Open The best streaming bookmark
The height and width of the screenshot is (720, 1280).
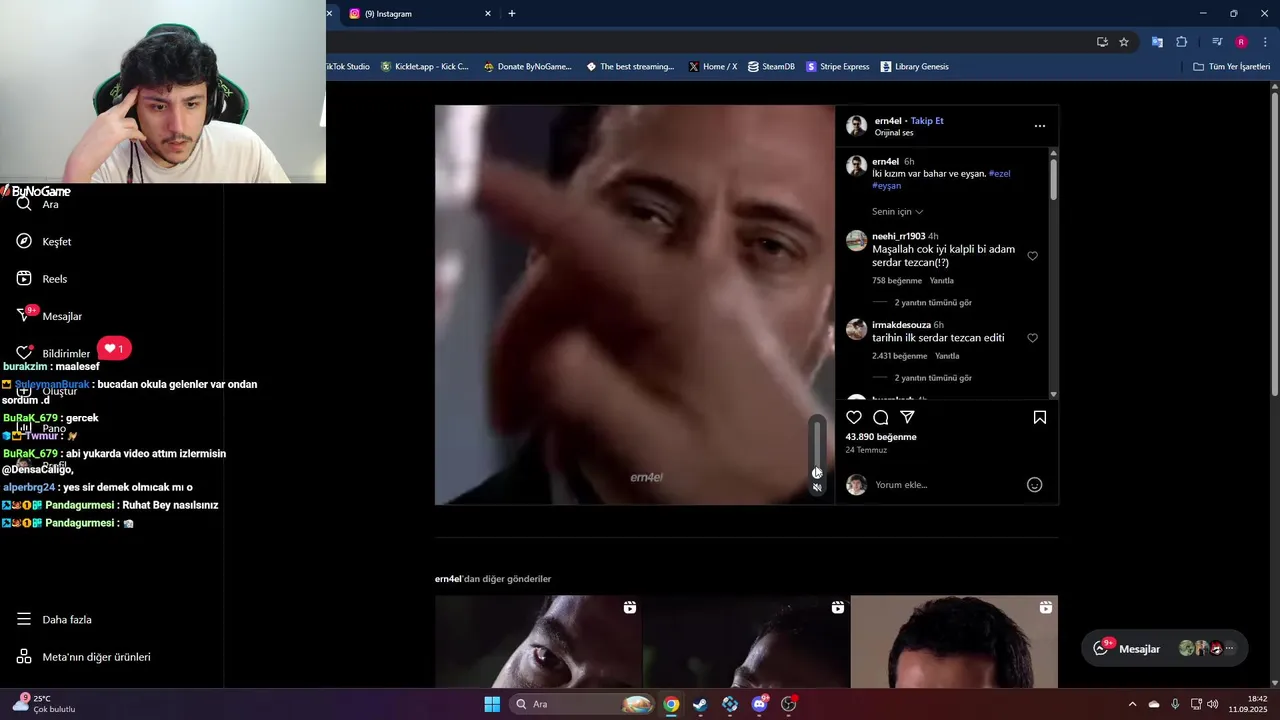(x=630, y=67)
